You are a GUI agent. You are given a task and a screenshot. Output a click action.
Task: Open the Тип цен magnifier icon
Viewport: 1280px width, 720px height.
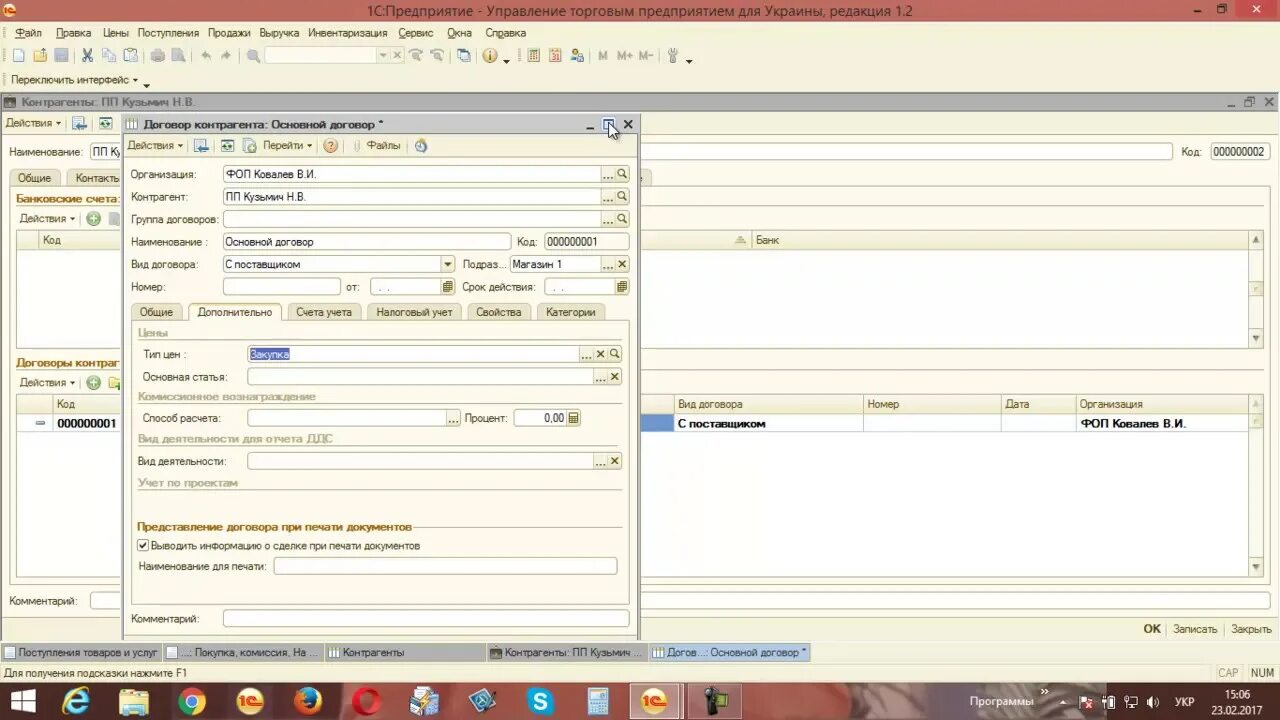point(615,354)
